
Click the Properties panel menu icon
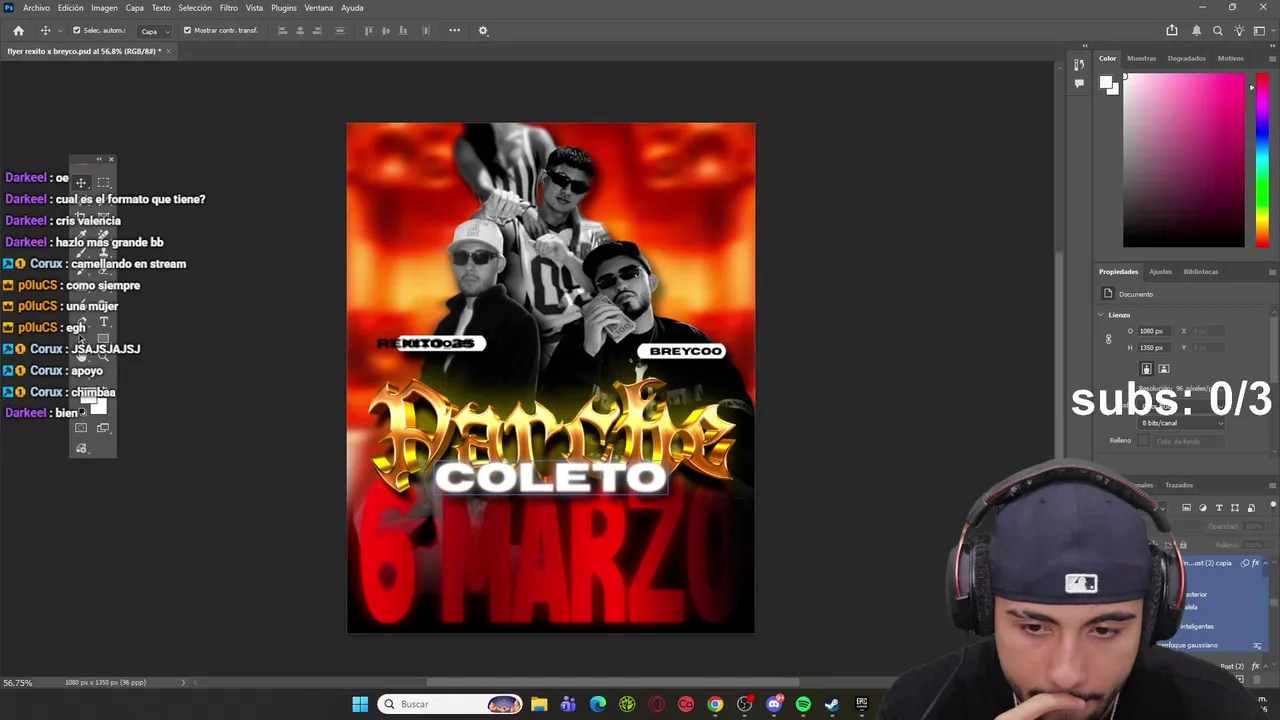pyautogui.click(x=1272, y=272)
